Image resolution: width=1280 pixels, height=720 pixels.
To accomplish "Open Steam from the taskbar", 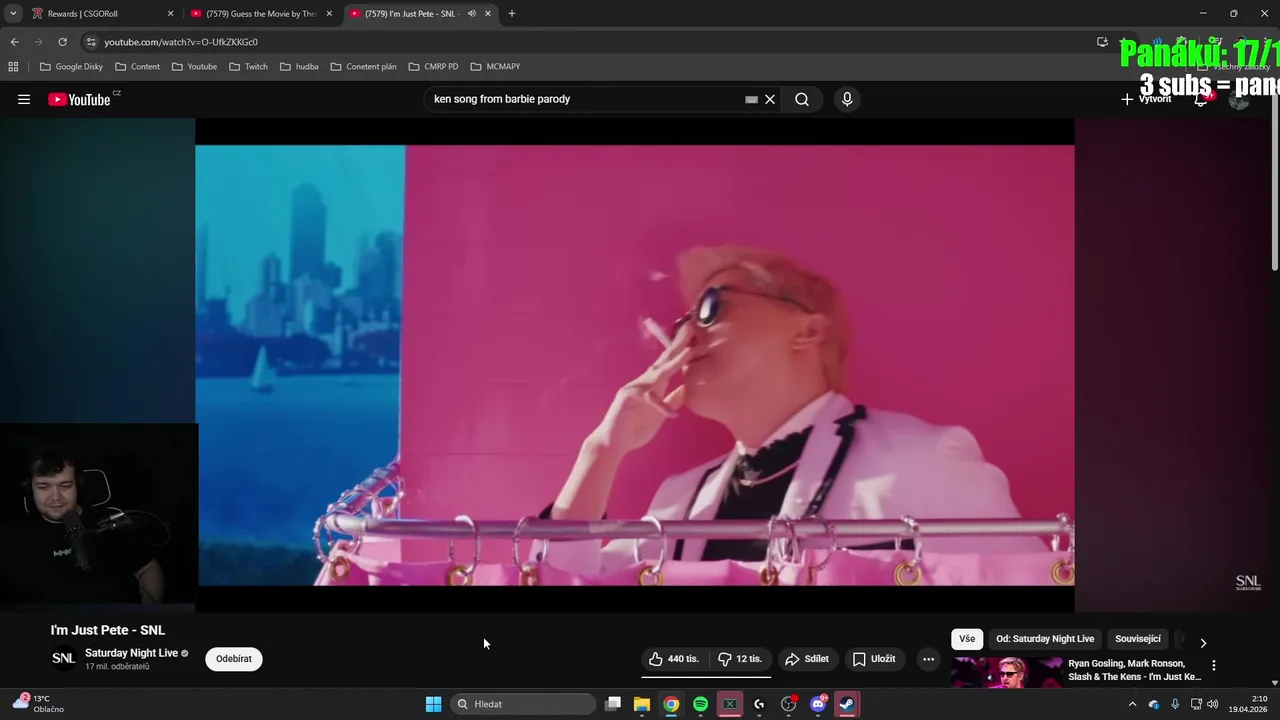I will tap(847, 704).
